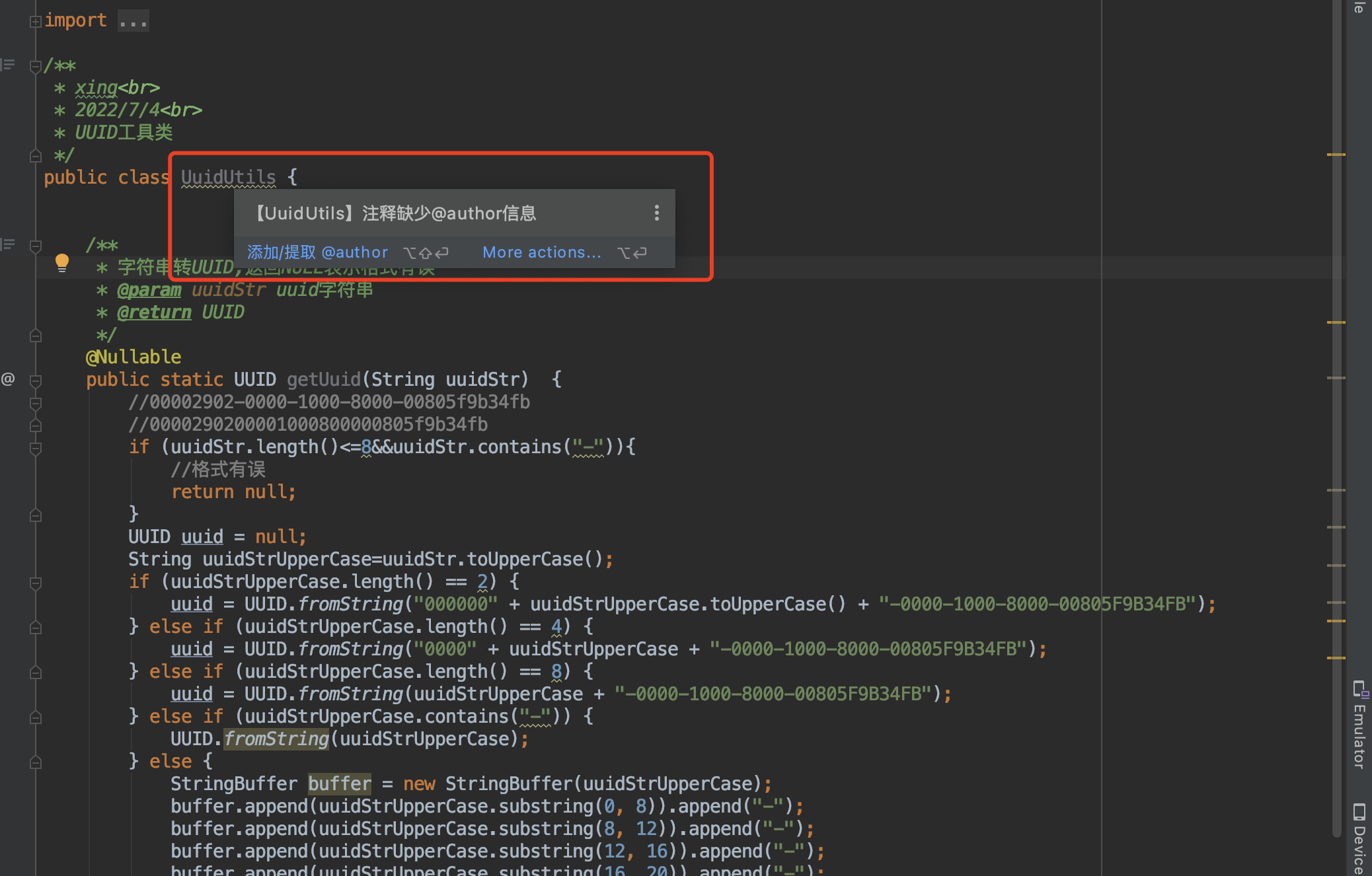Screen dimensions: 1372x876
Task: Click the @ gutter icon beside getUuid
Action: click(x=8, y=379)
